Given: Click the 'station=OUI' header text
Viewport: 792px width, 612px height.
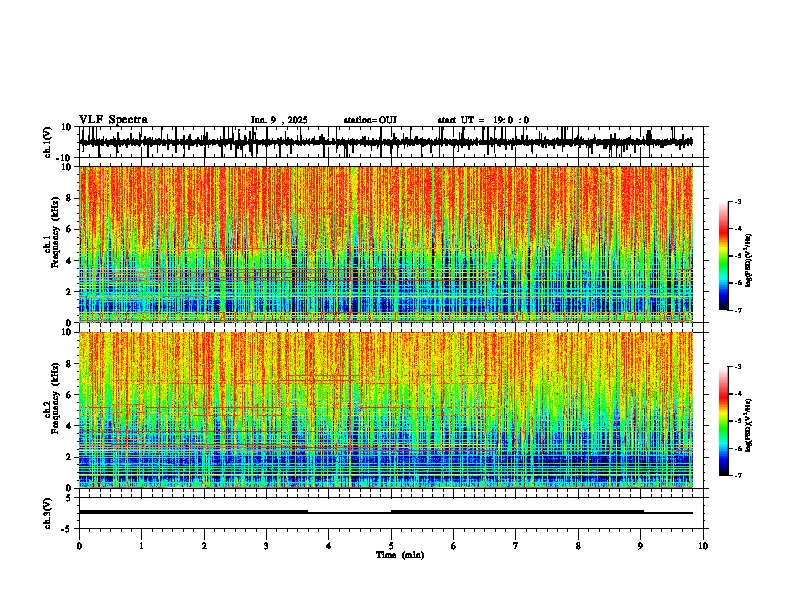Looking at the screenshot, I should pos(370,120).
